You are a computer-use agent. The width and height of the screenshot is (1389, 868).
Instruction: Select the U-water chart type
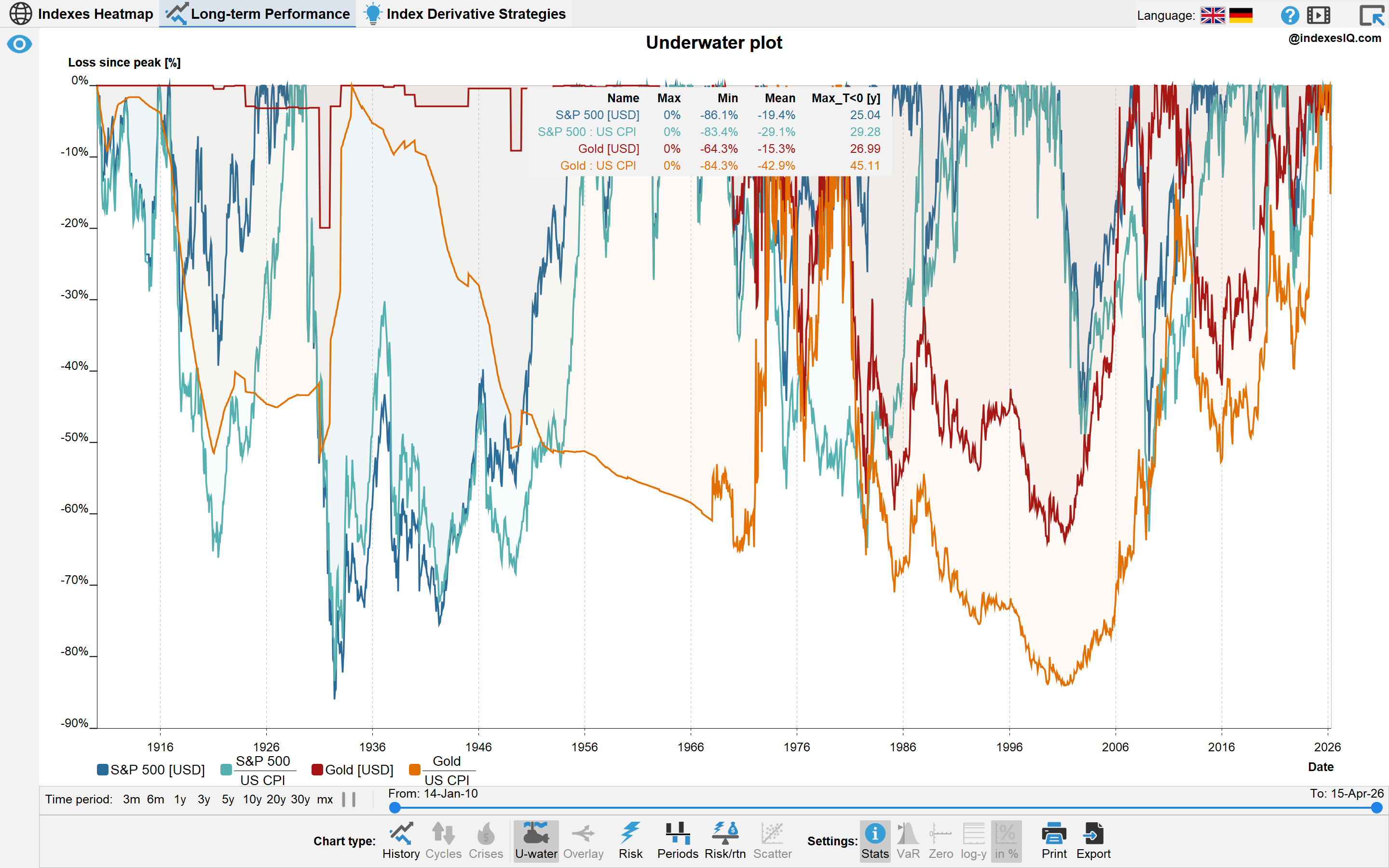[x=536, y=841]
